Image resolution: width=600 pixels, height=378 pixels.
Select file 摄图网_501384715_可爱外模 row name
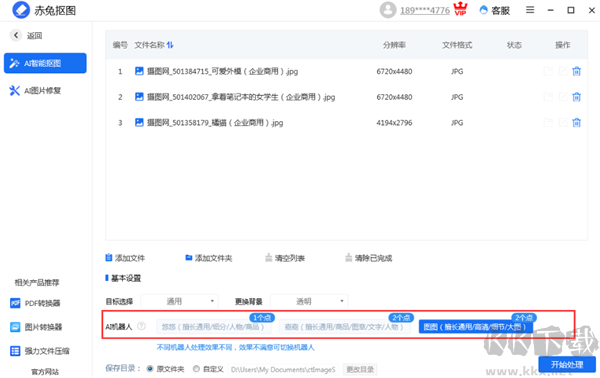click(x=222, y=71)
